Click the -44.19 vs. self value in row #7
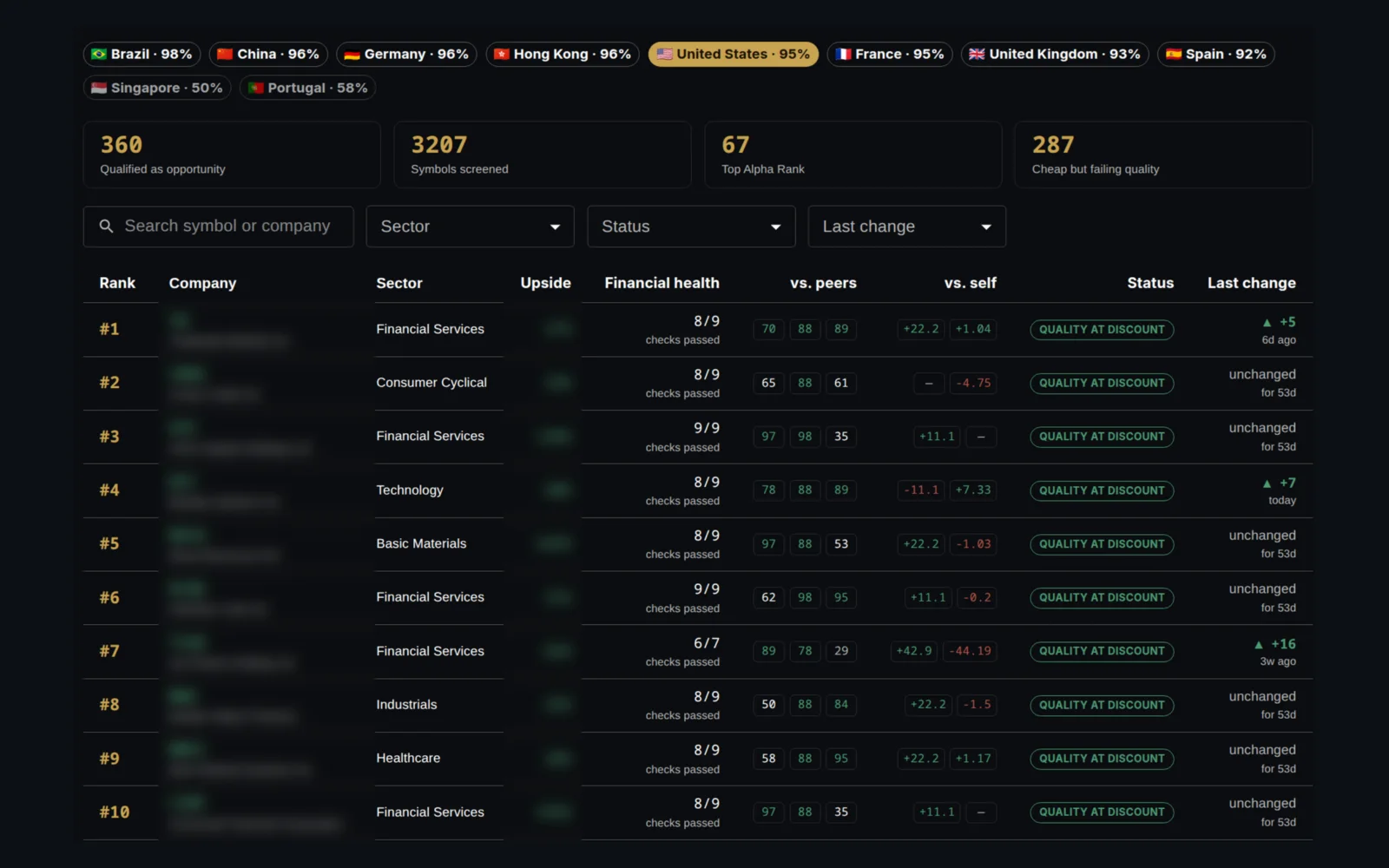 [971, 651]
